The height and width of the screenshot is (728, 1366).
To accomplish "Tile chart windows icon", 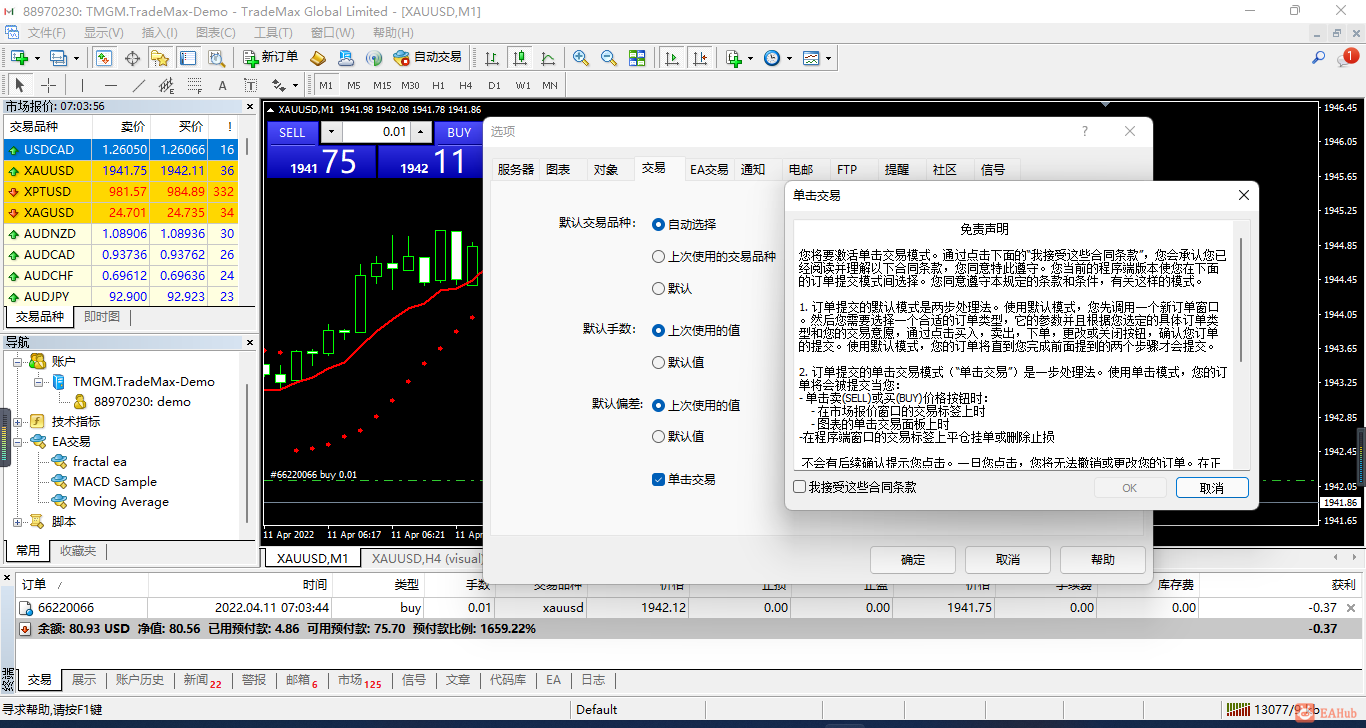I will pos(636,58).
